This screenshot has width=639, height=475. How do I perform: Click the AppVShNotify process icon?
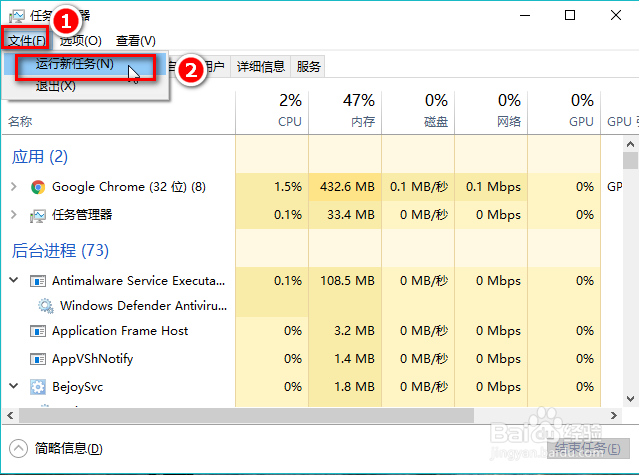point(38,359)
